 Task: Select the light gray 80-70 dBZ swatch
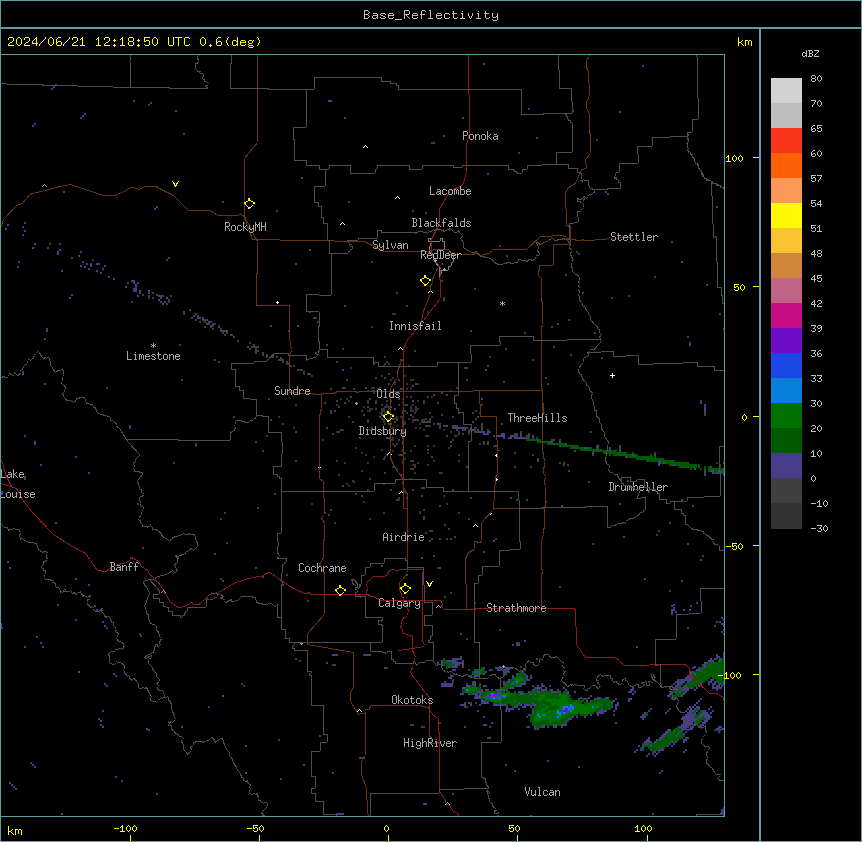point(786,91)
